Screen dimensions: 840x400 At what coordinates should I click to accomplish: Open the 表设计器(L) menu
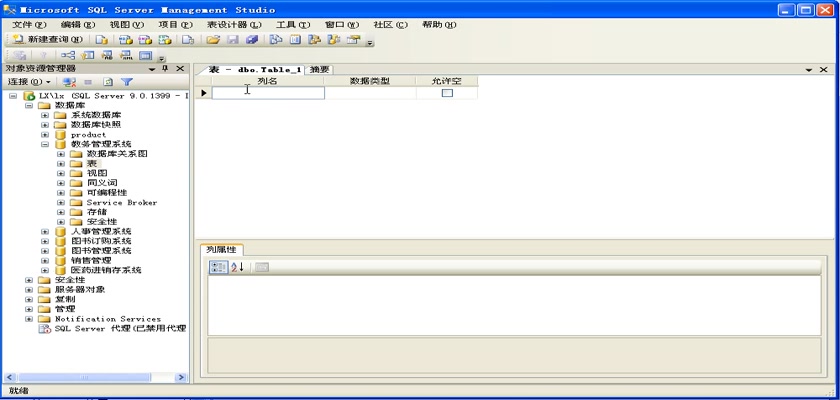(x=234, y=25)
